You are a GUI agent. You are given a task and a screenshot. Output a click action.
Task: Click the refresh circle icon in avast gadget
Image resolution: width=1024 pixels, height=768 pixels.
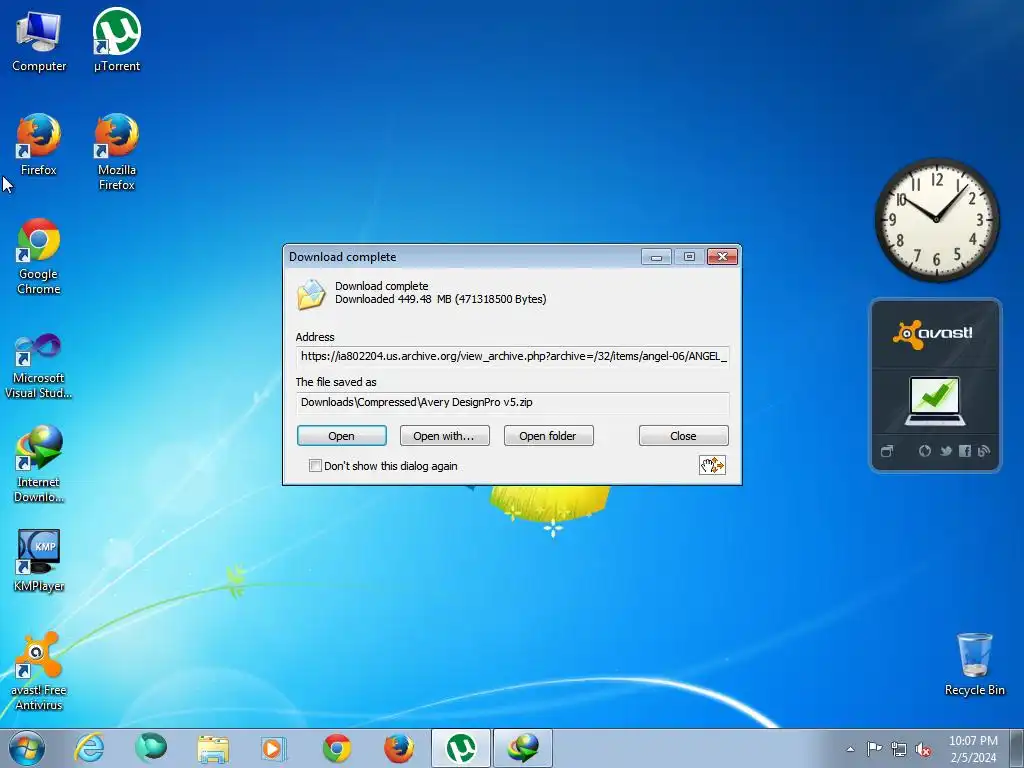925,451
